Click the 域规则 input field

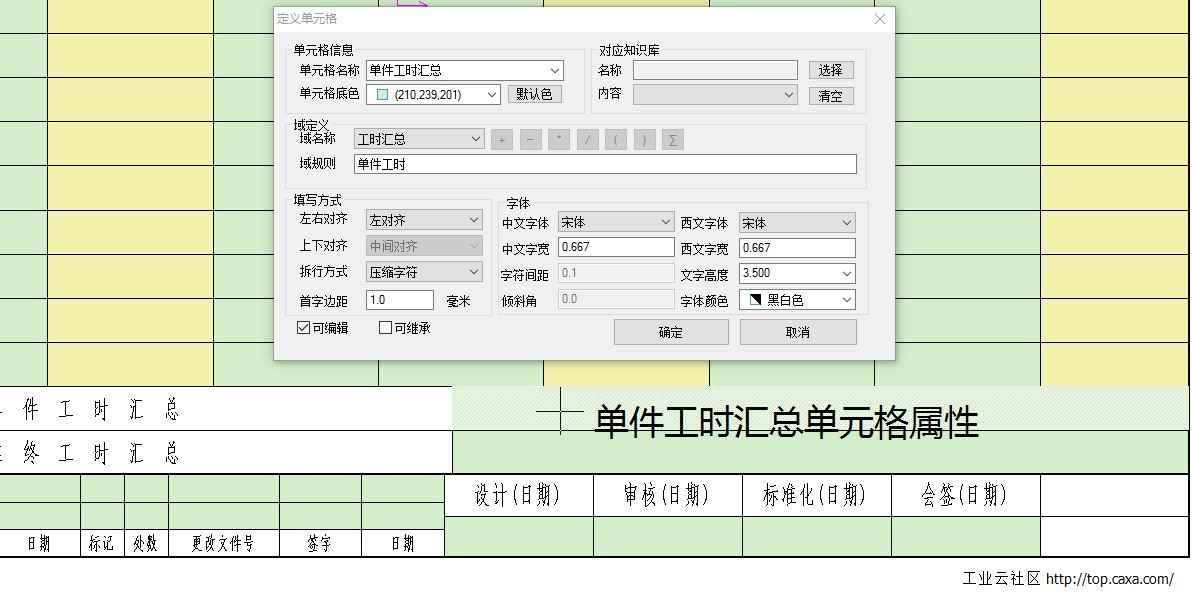click(x=605, y=164)
